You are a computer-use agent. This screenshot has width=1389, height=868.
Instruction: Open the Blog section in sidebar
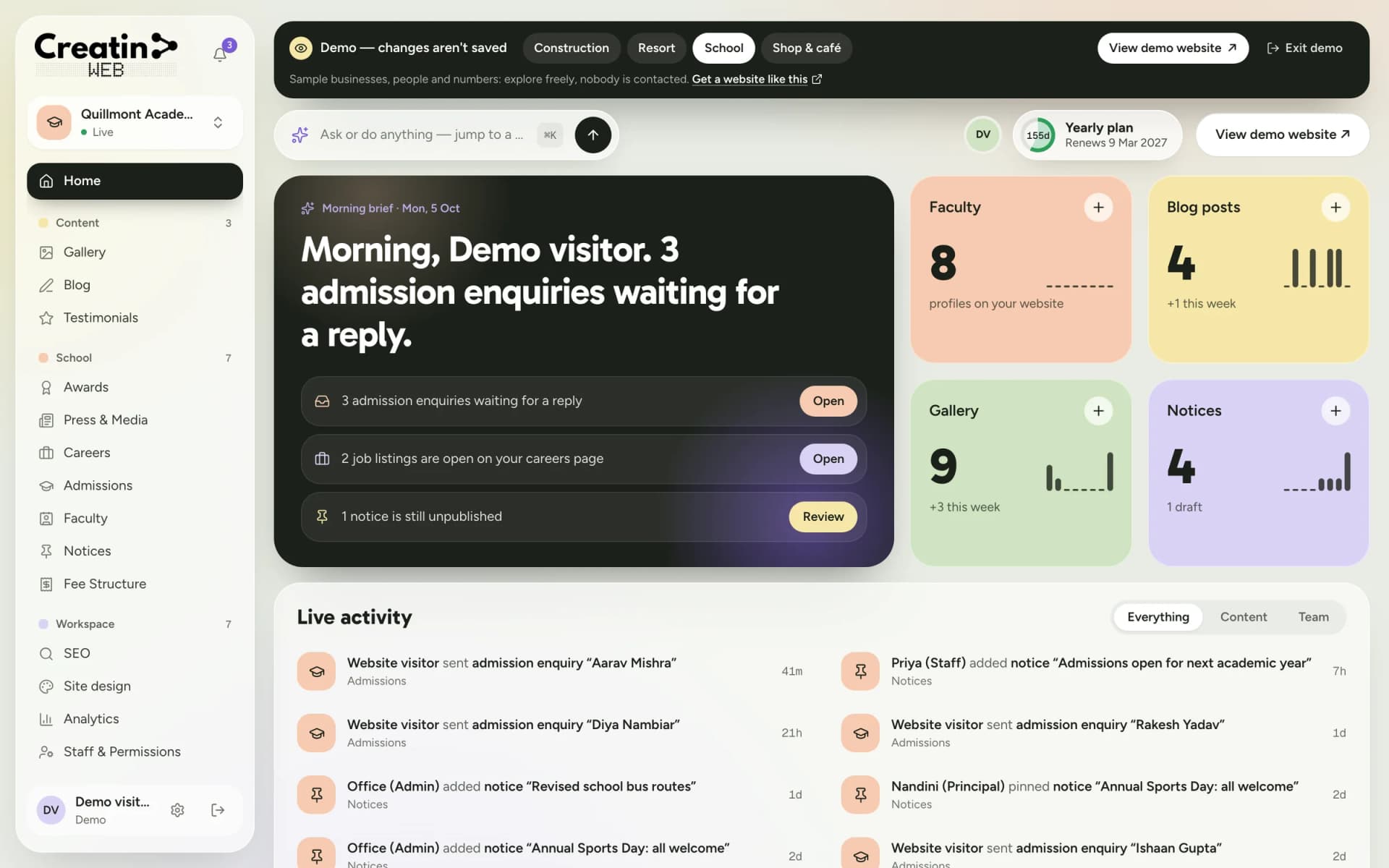(135, 285)
